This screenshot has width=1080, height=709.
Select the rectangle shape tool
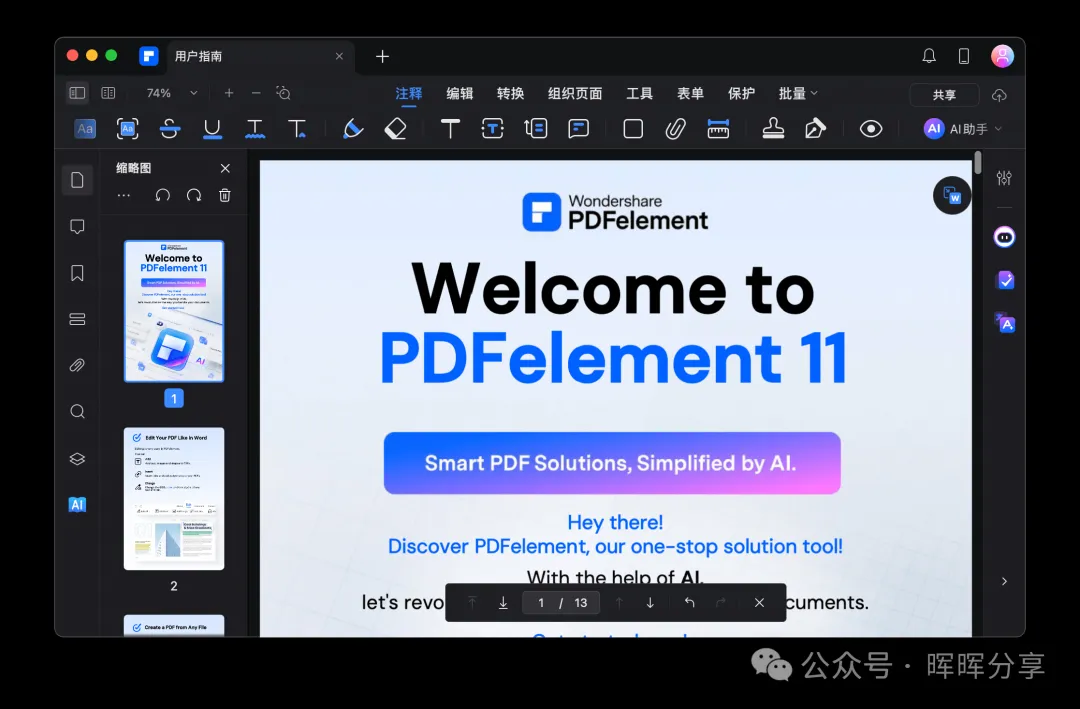[x=633, y=129]
